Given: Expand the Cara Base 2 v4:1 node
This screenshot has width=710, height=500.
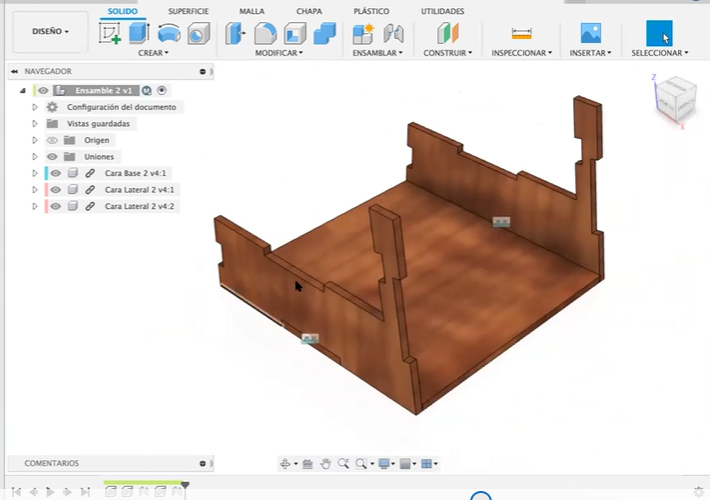Looking at the screenshot, I should pyautogui.click(x=35, y=173).
